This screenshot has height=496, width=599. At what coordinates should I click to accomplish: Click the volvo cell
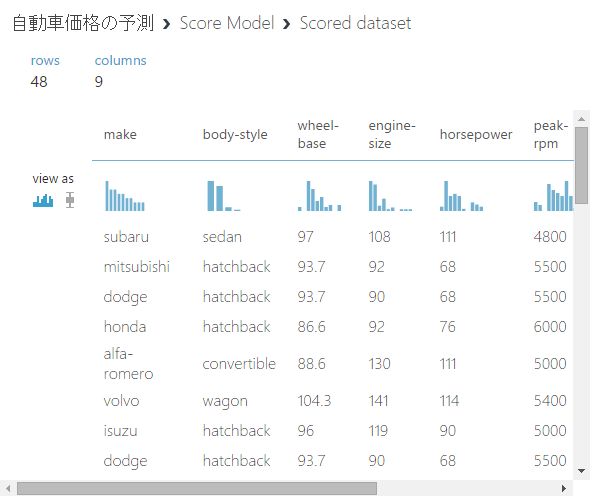click(121, 401)
